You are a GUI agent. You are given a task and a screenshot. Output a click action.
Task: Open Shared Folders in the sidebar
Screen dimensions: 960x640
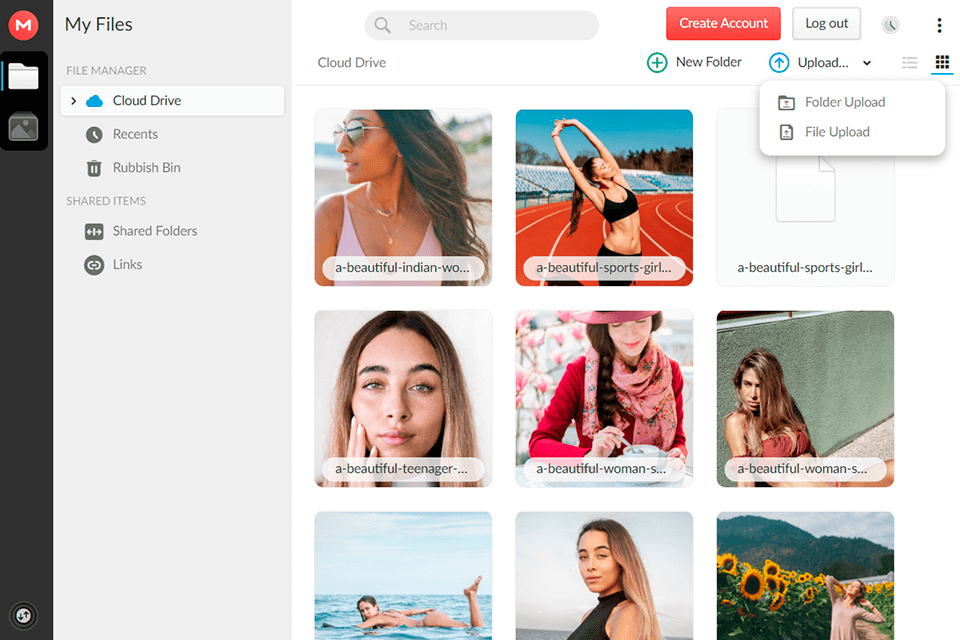(x=173, y=231)
